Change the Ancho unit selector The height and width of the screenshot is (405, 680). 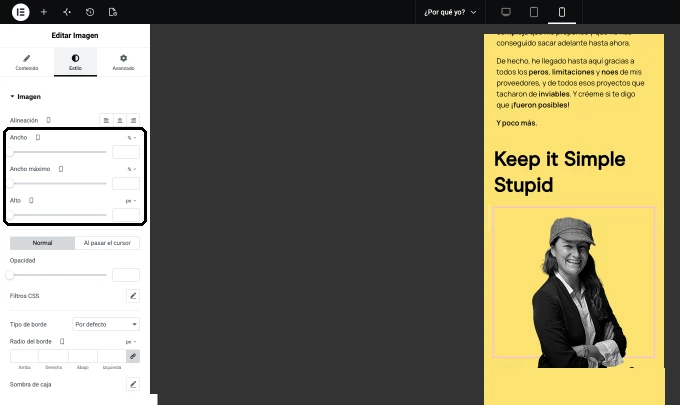pos(131,137)
